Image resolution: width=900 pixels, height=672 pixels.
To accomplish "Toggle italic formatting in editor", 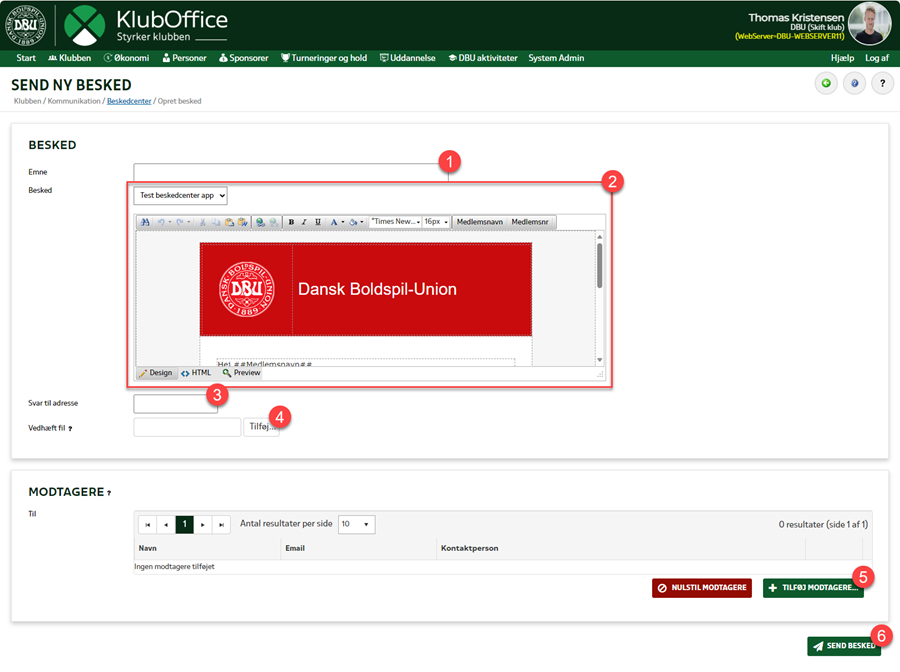I will pyautogui.click(x=304, y=222).
